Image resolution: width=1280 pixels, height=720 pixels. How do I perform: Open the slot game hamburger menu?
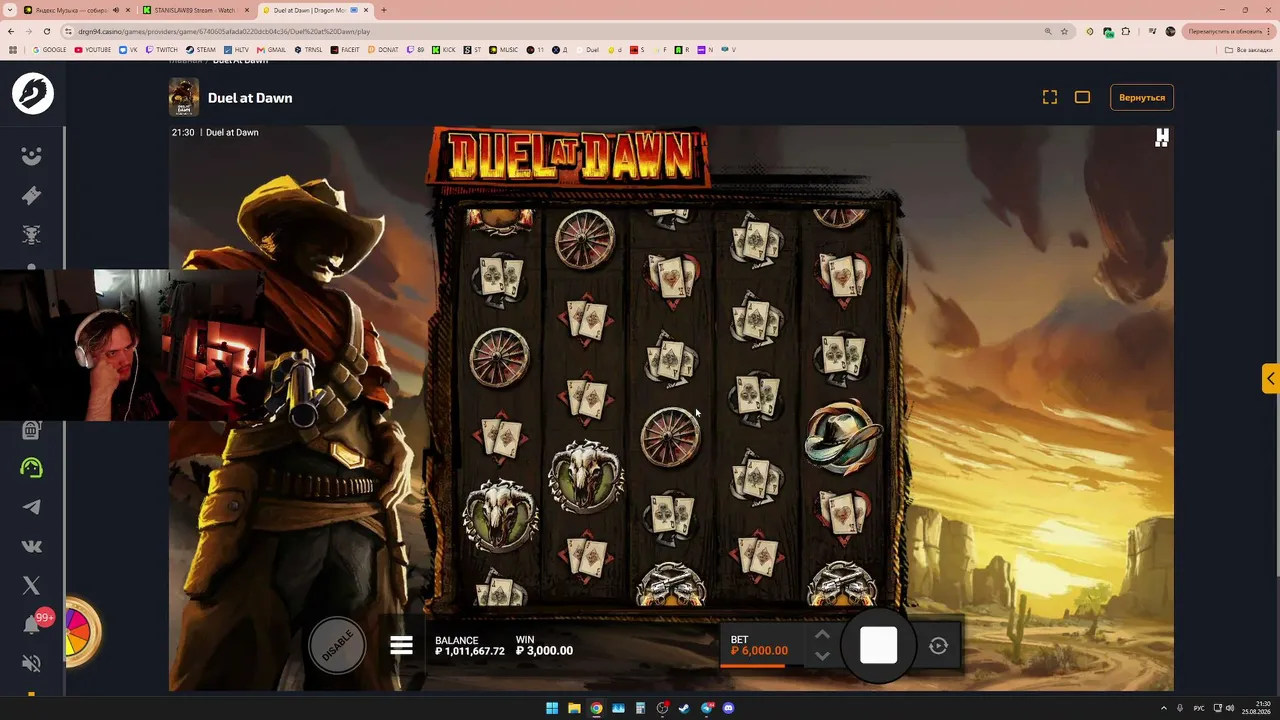[x=401, y=645]
